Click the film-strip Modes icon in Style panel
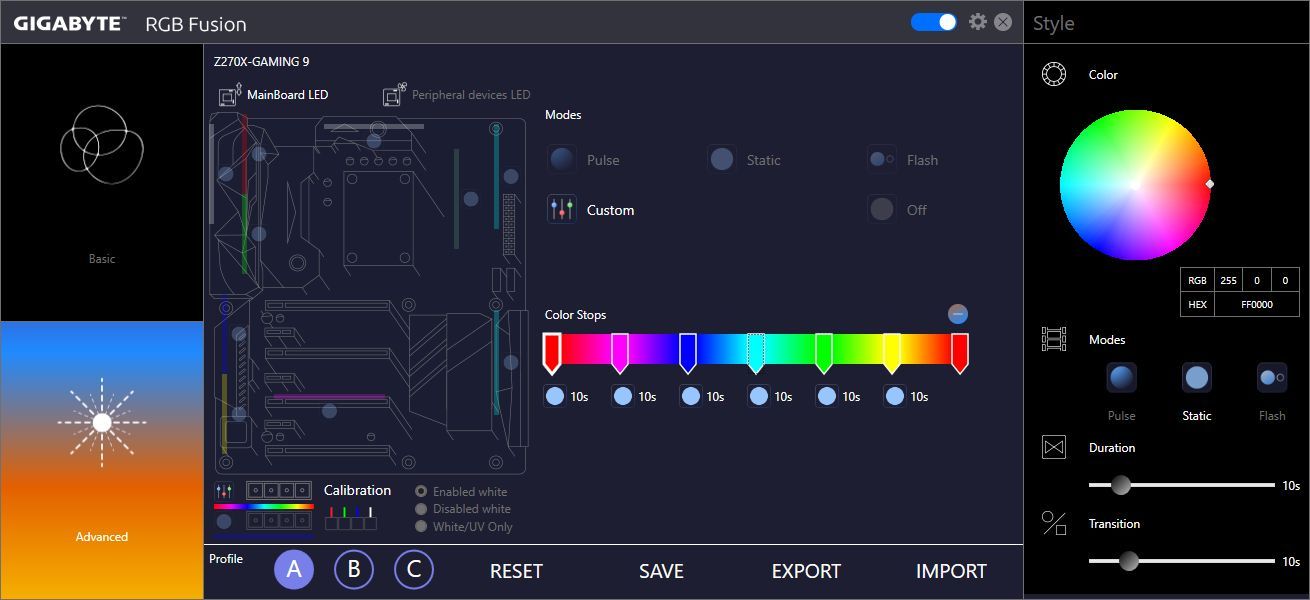 click(x=1054, y=339)
